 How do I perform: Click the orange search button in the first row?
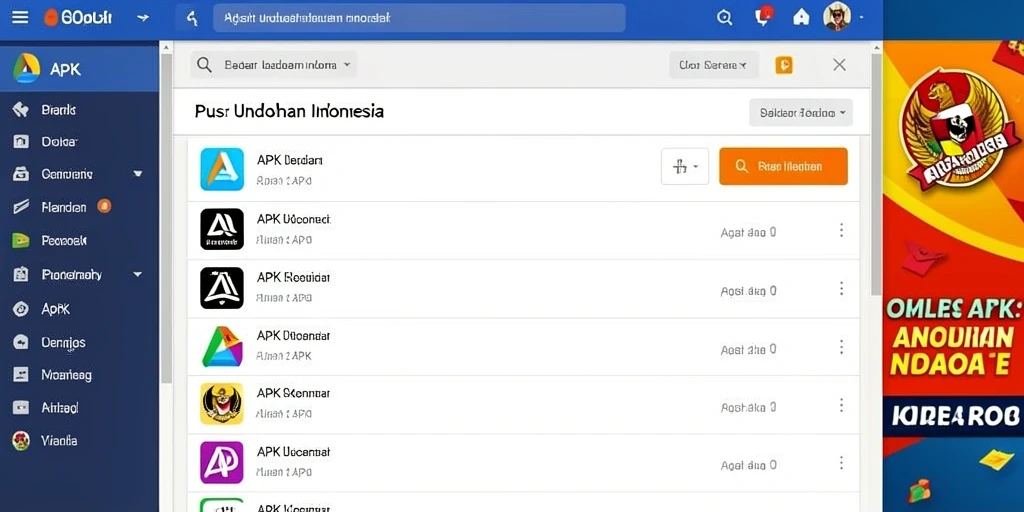tap(783, 166)
